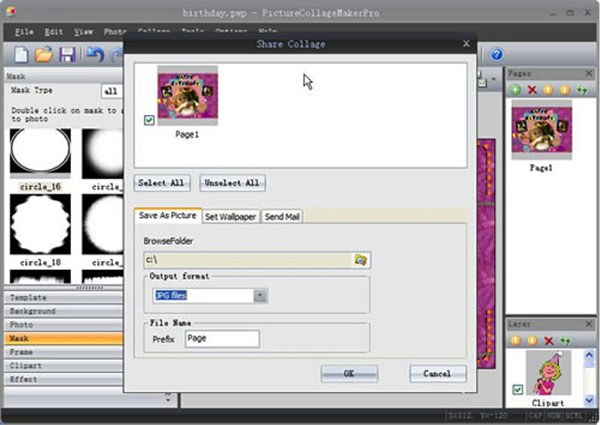
Task: Save project using the floppy disk icon
Action: click(x=68, y=54)
